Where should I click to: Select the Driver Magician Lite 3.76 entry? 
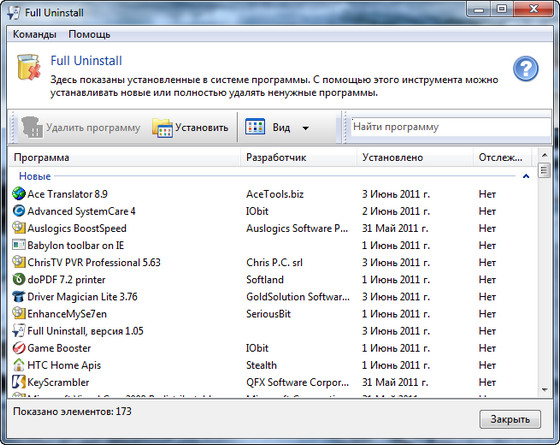[82, 297]
